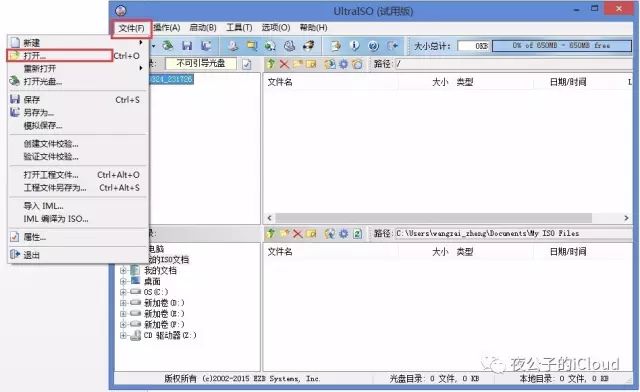
Task: Click the red X delete in image pane toolbar
Action: 284,64
